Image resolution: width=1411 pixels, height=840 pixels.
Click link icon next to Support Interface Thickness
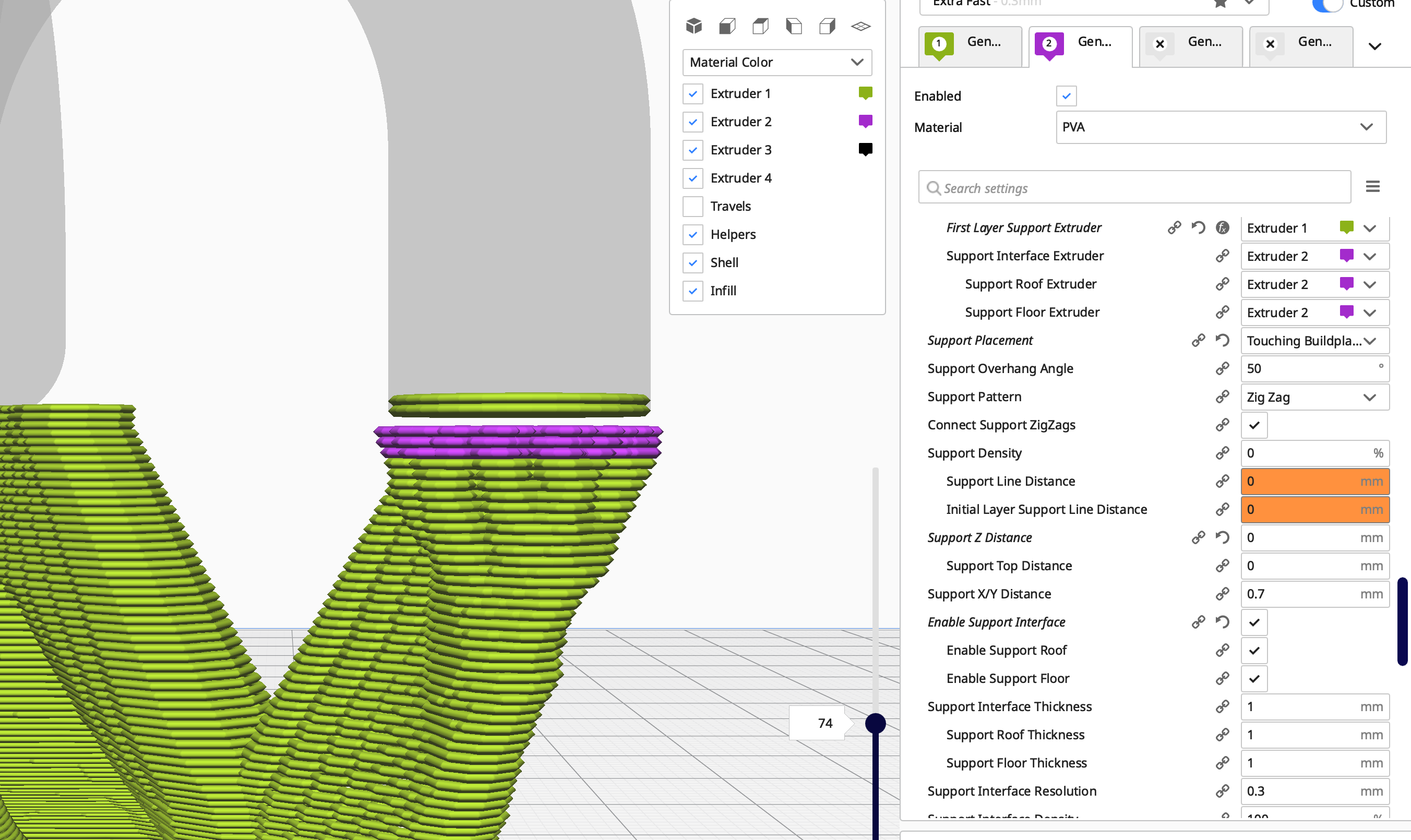click(1223, 706)
